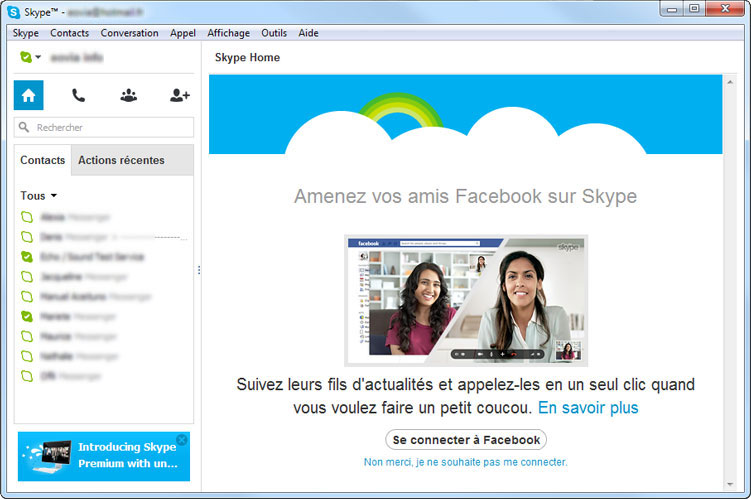The image size is (751, 499).
Task: Click the Introducing Skype Premium banner
Action: [x=104, y=456]
